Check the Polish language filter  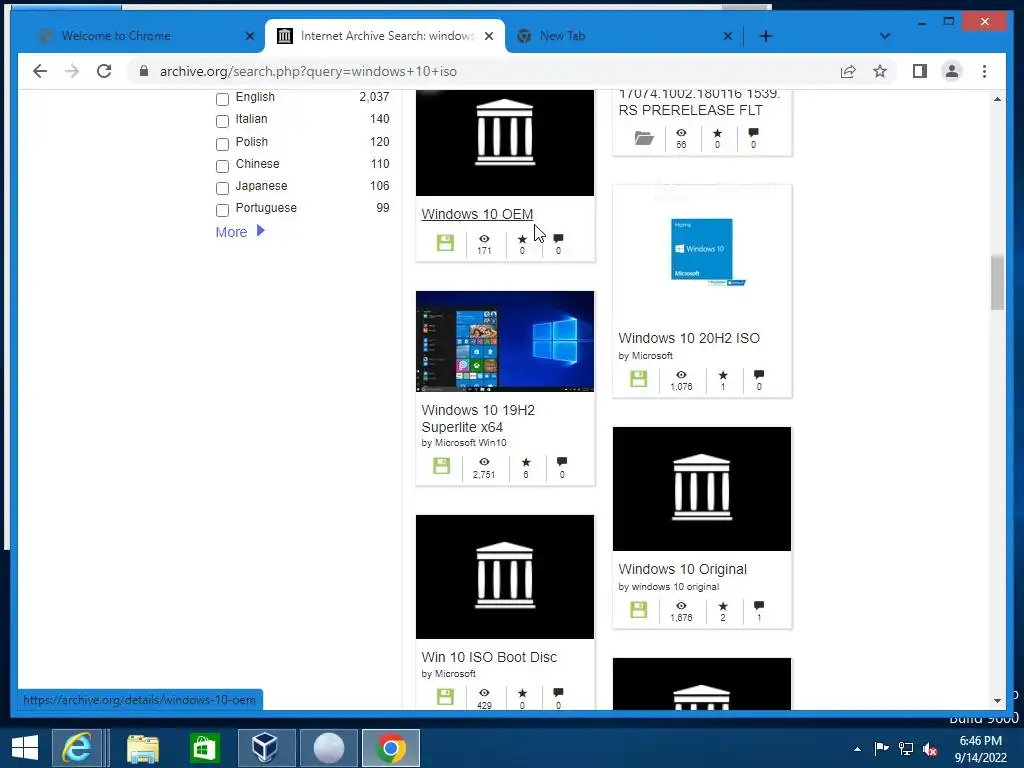222,143
